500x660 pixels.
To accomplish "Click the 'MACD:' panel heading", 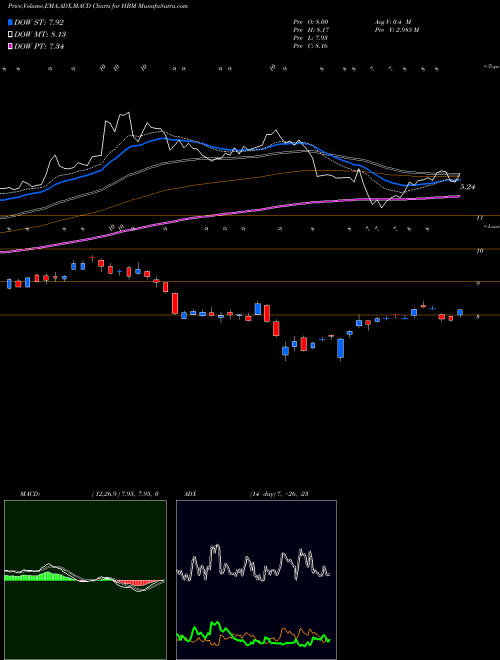I will click(29, 494).
